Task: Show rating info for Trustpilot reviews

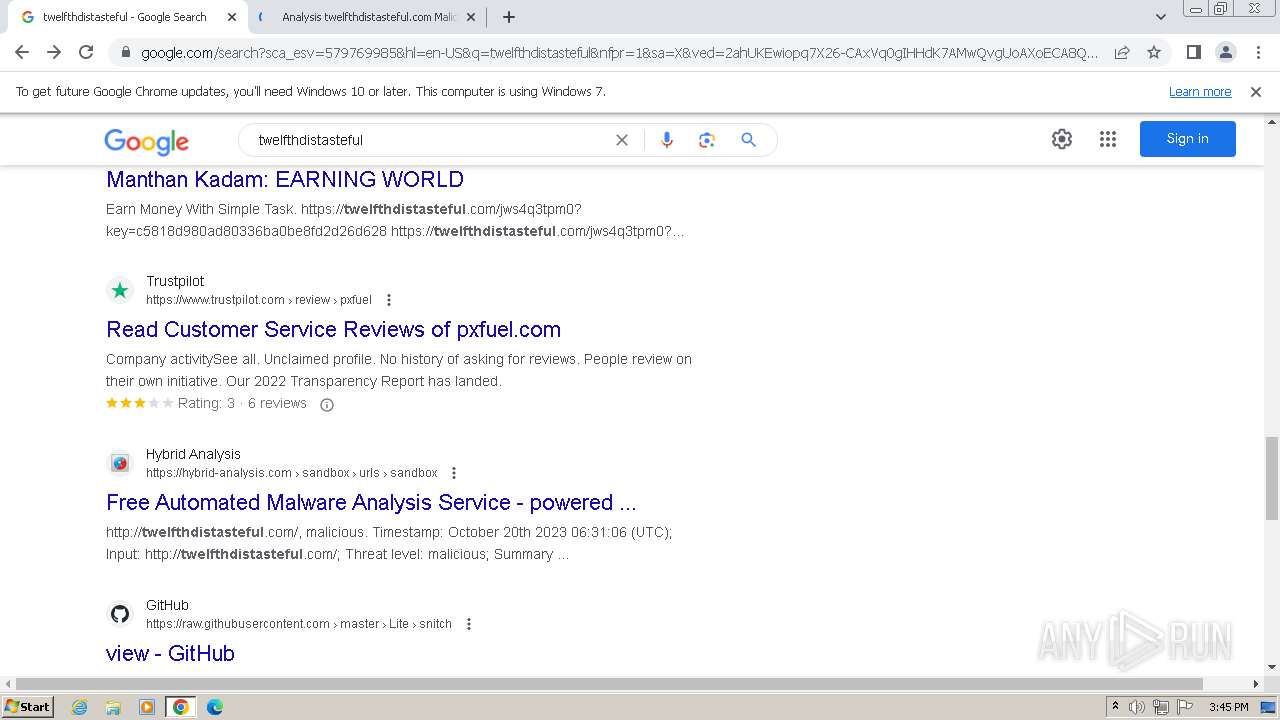Action: [326, 405]
